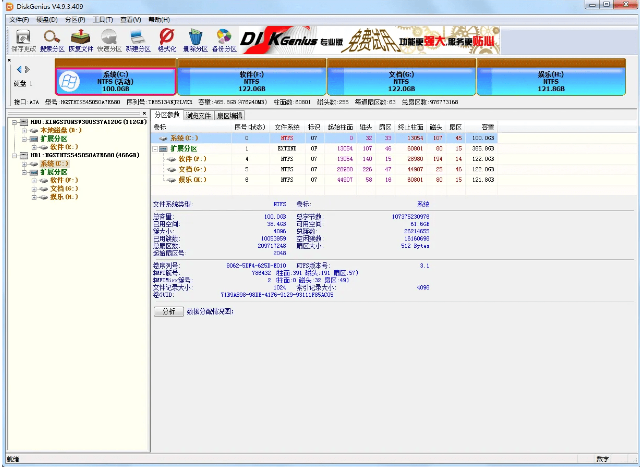The width and height of the screenshot is (640, 467).
Task: Open the 分区(P) menu
Action: 75,19
